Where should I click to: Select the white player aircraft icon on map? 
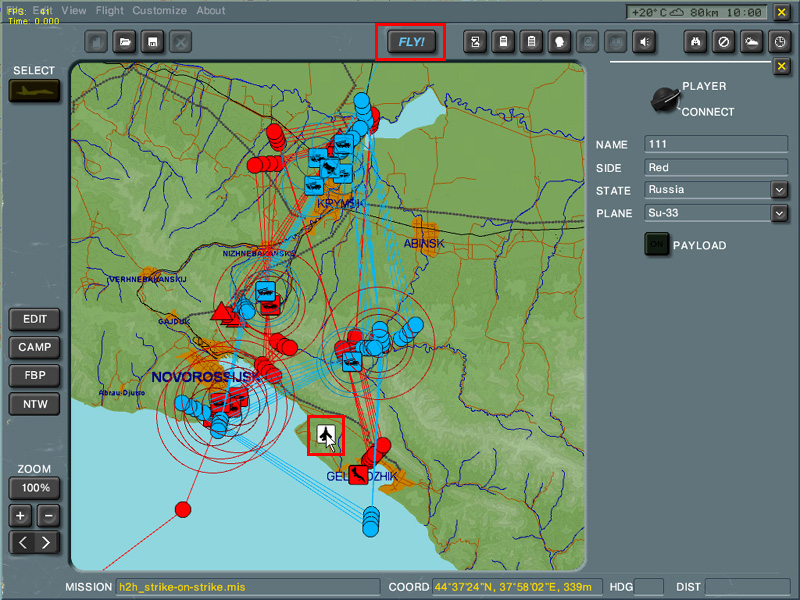point(326,434)
